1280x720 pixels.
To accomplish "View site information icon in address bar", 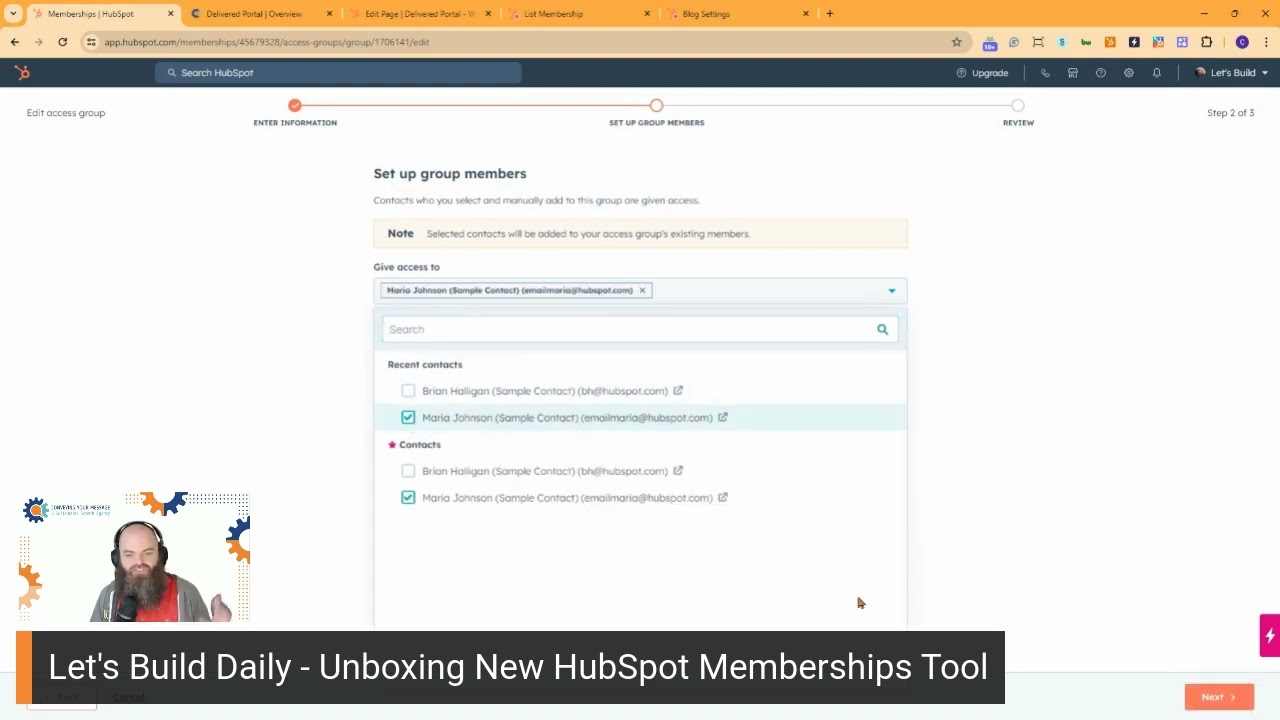I will pos(91,42).
